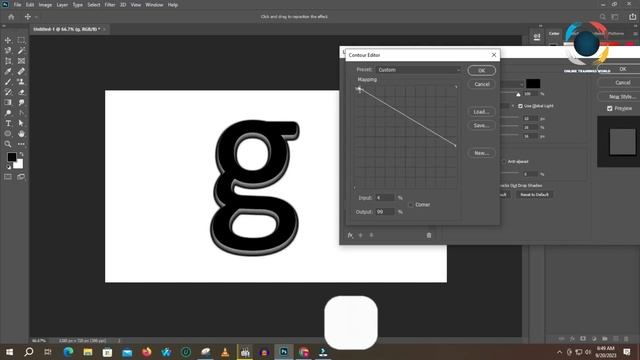
Task: Click the share icon at top right
Action: (x=633, y=17)
